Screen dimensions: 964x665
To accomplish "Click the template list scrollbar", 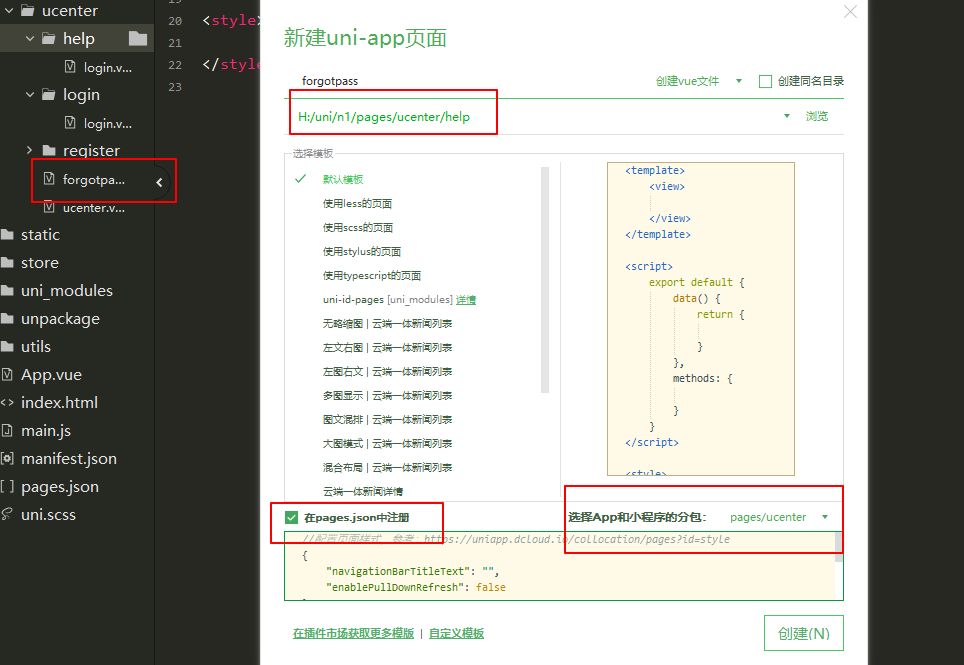I will click(x=545, y=280).
